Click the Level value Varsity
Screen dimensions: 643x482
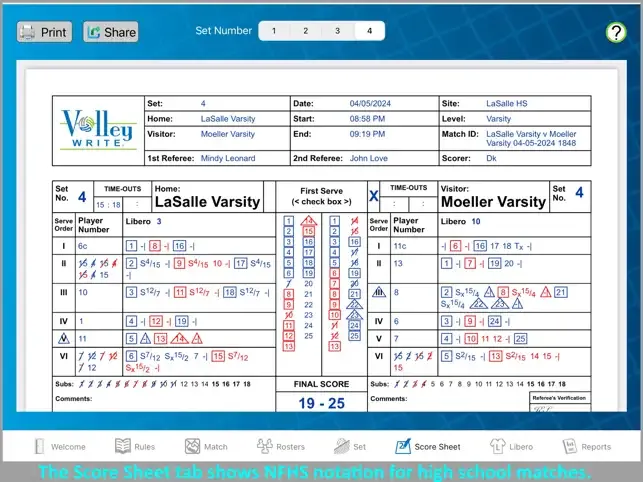point(498,119)
